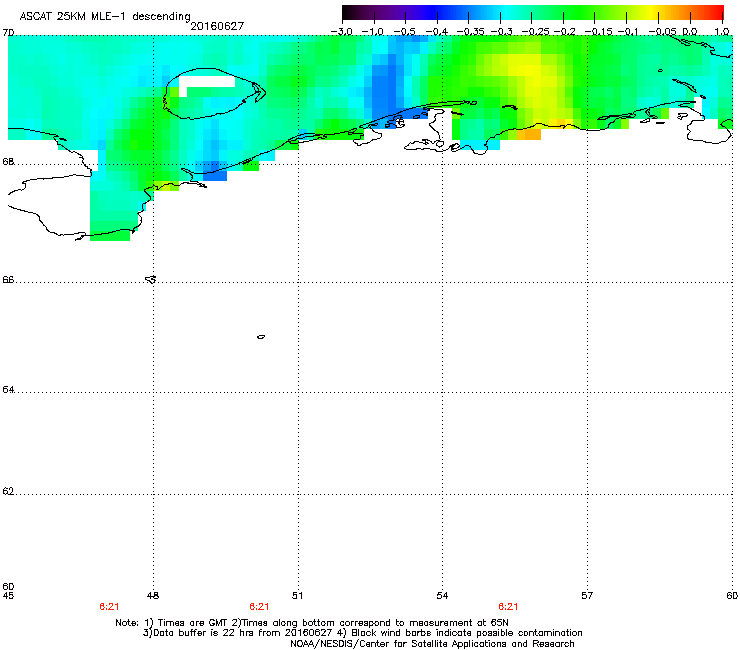Click the large island outline near longitude 49
The width and height of the screenshot is (740, 650).
tap(214, 93)
